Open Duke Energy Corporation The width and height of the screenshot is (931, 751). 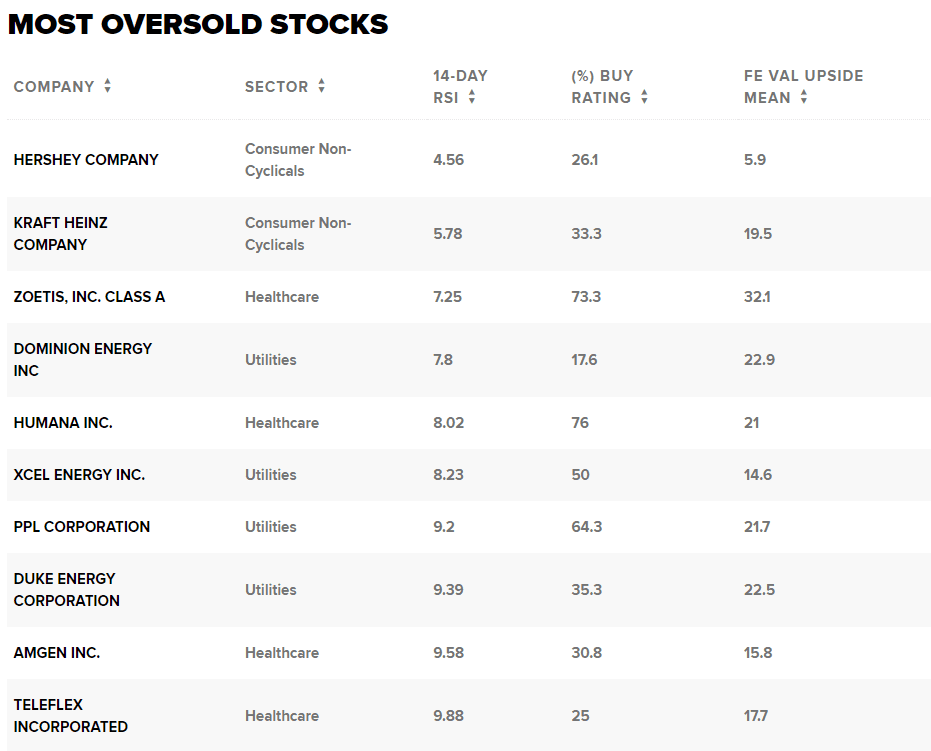point(66,590)
